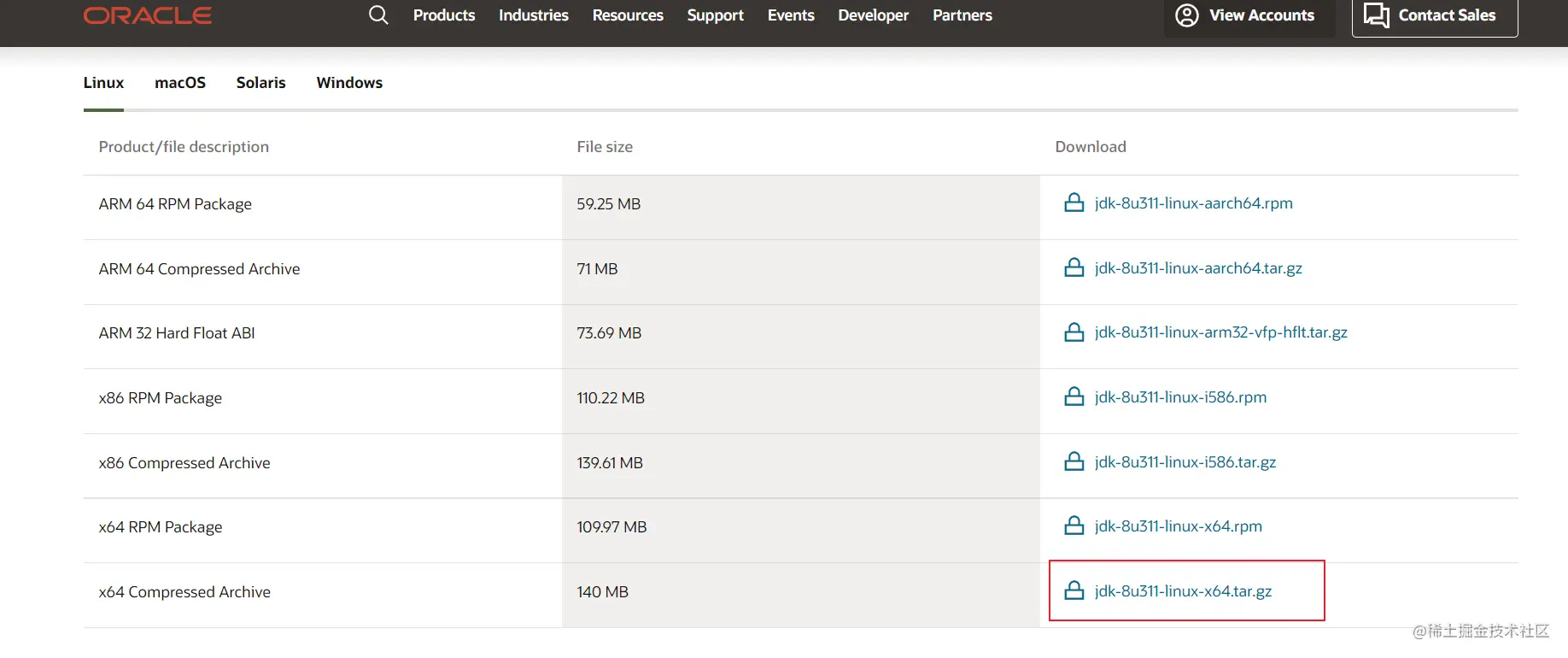Viewport: 1568px width, 658px height.
Task: Click lock icon beside jdk-8u311-linux-i586.tar.gz
Action: [x=1074, y=461]
